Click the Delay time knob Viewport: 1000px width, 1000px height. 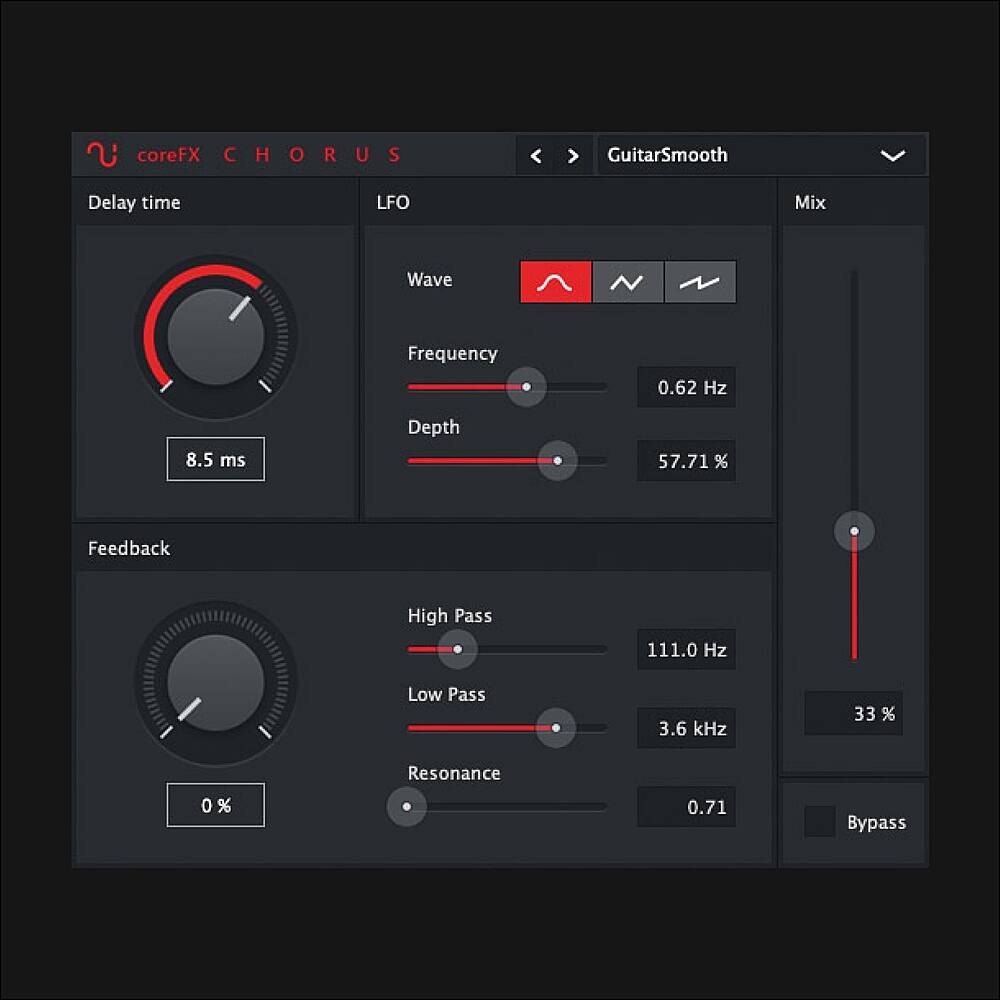(216, 337)
